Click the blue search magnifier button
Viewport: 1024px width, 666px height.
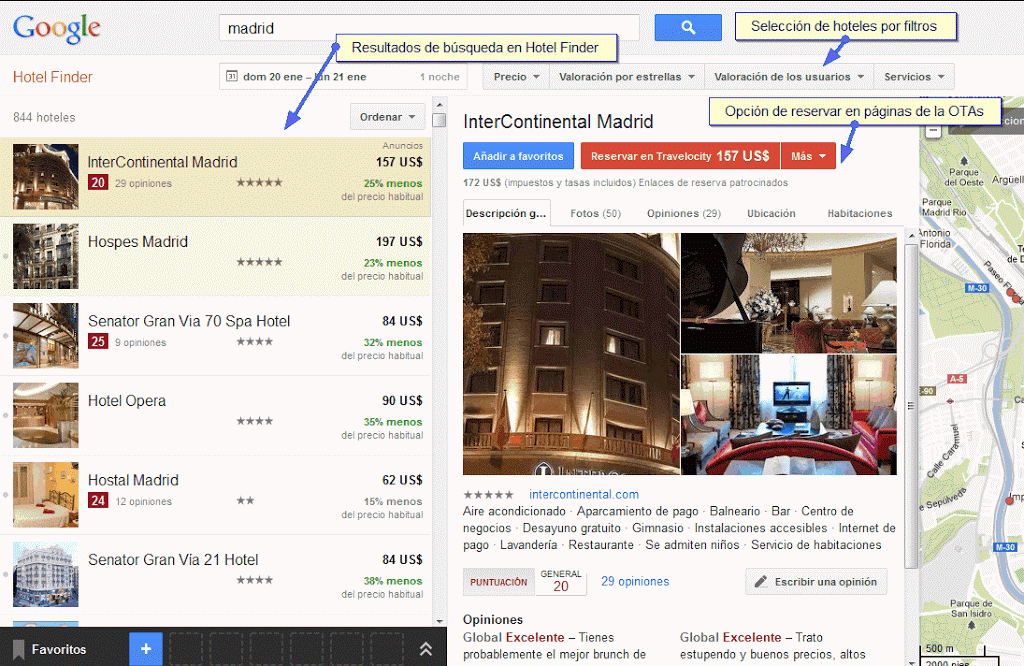(688, 27)
